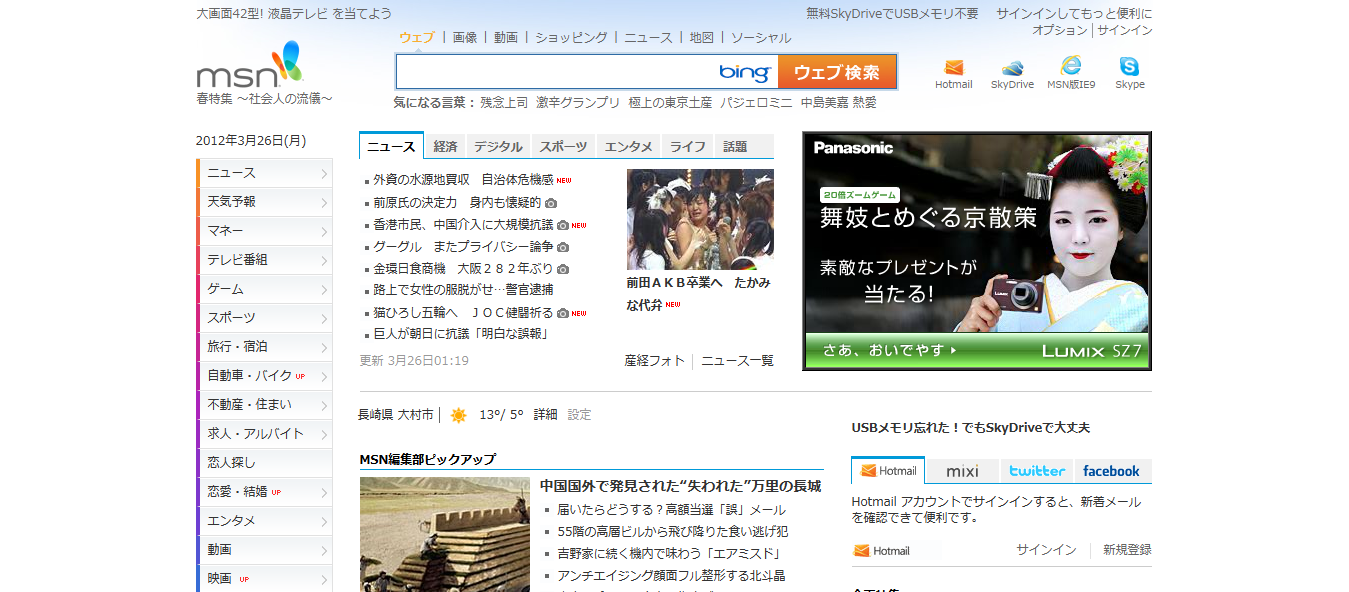Expand the スポーツ sidebar arrow
The image size is (1349, 592).
[x=324, y=319]
